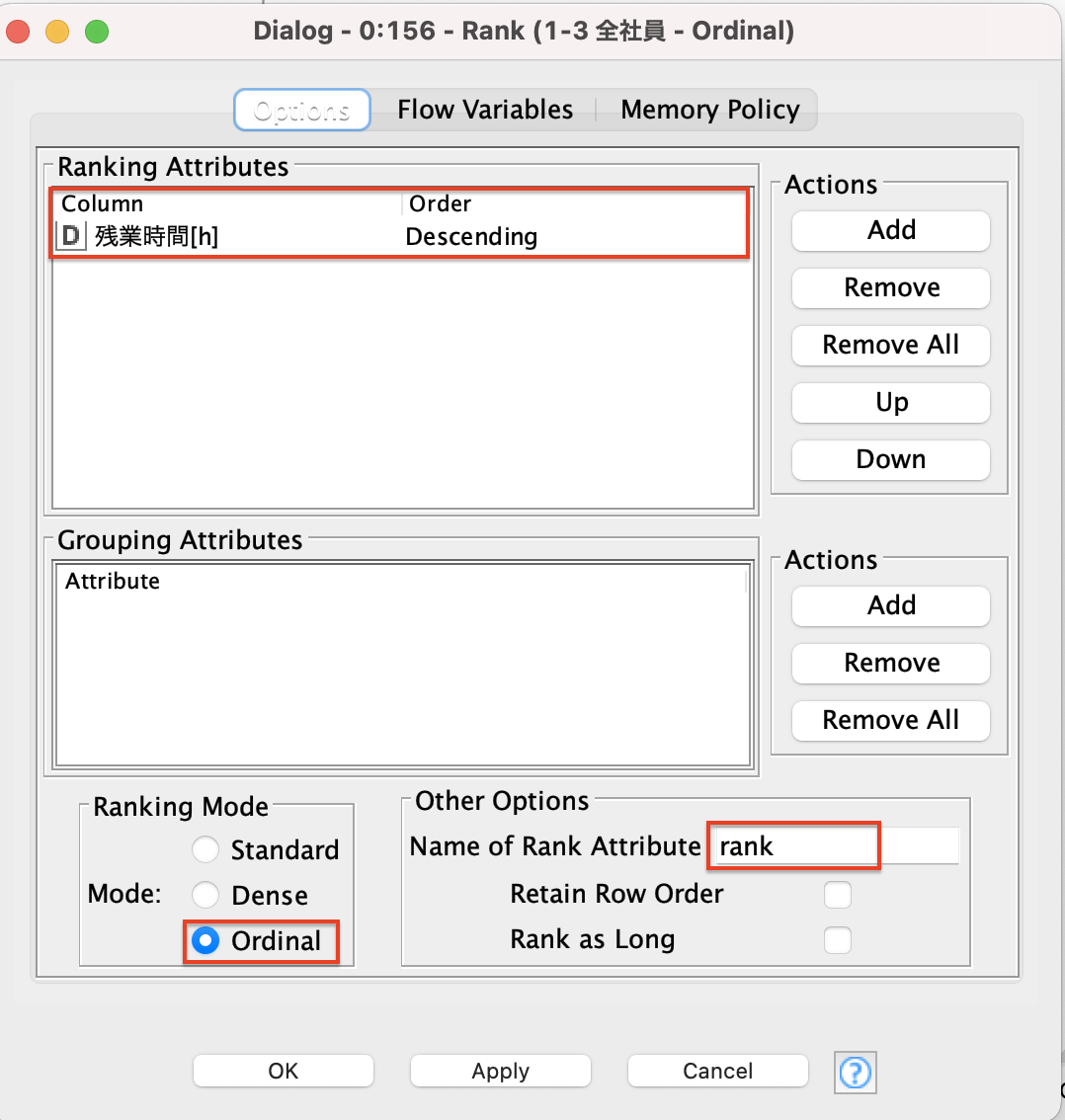Image resolution: width=1065 pixels, height=1120 pixels.
Task: Close the dialog with red window button
Action: (18, 32)
